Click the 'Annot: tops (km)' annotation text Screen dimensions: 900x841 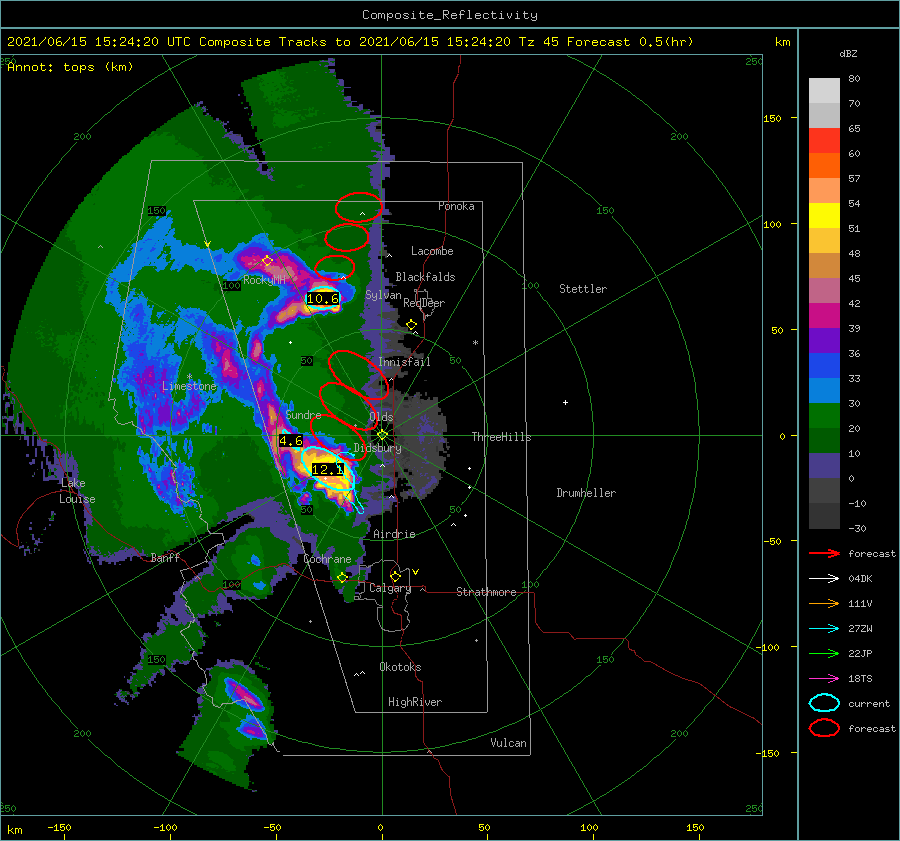[x=70, y=67]
